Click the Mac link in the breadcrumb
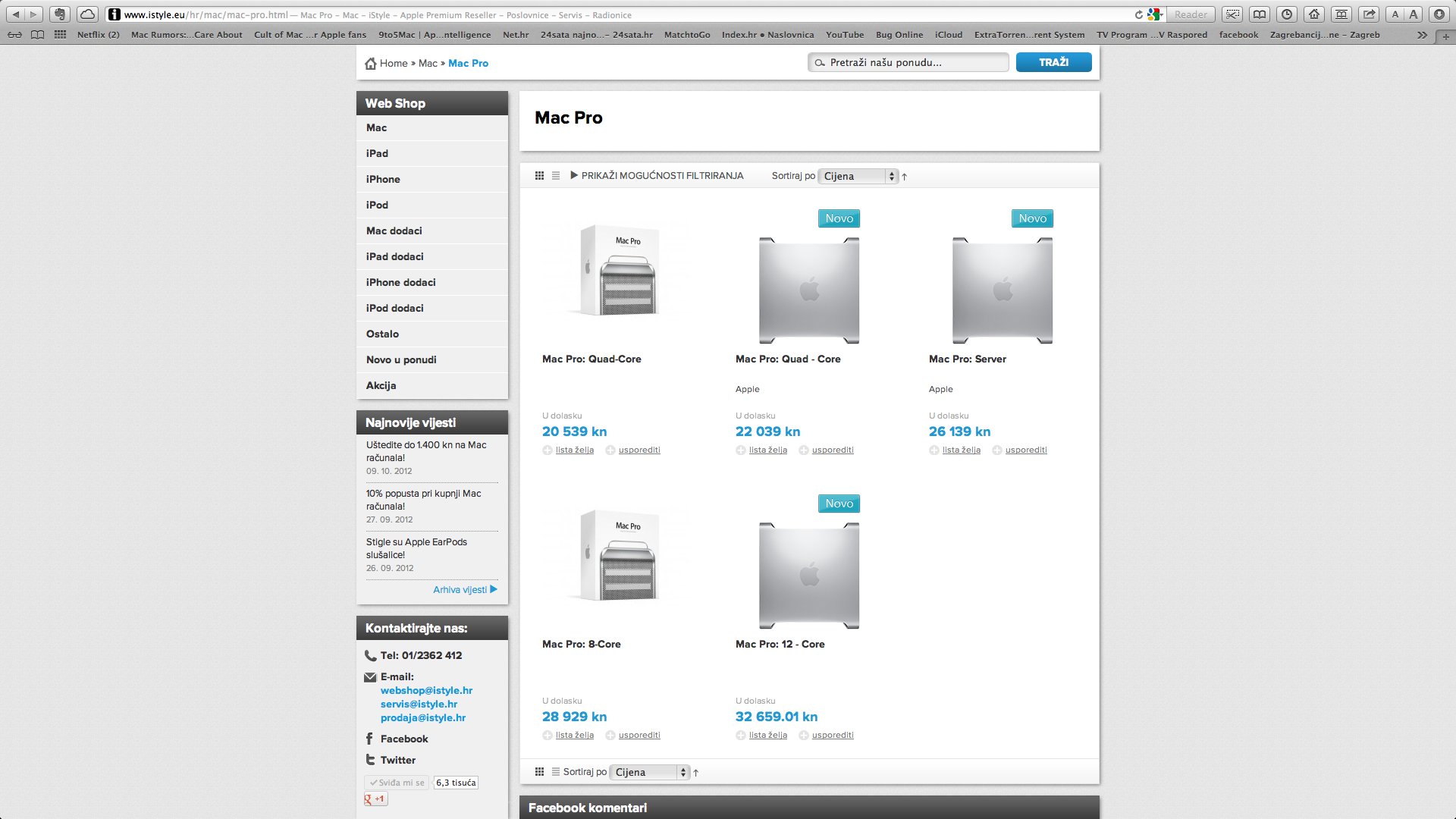Screen dimensions: 1456x819 [428, 63]
